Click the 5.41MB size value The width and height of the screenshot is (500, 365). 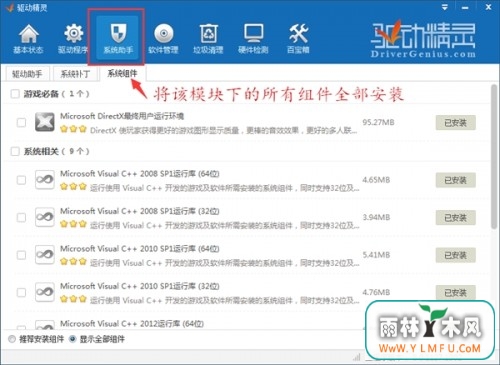(376, 255)
